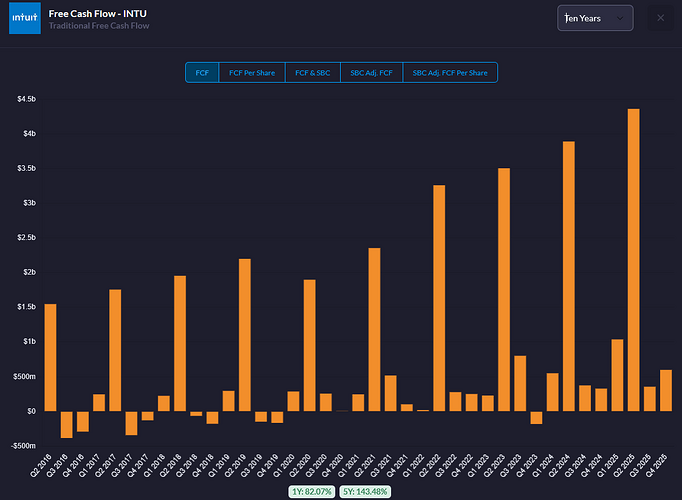Screen dimensions: 682x500
Task: Select the Q2 2023 bar near $3.5b
Action: (x=504, y=289)
